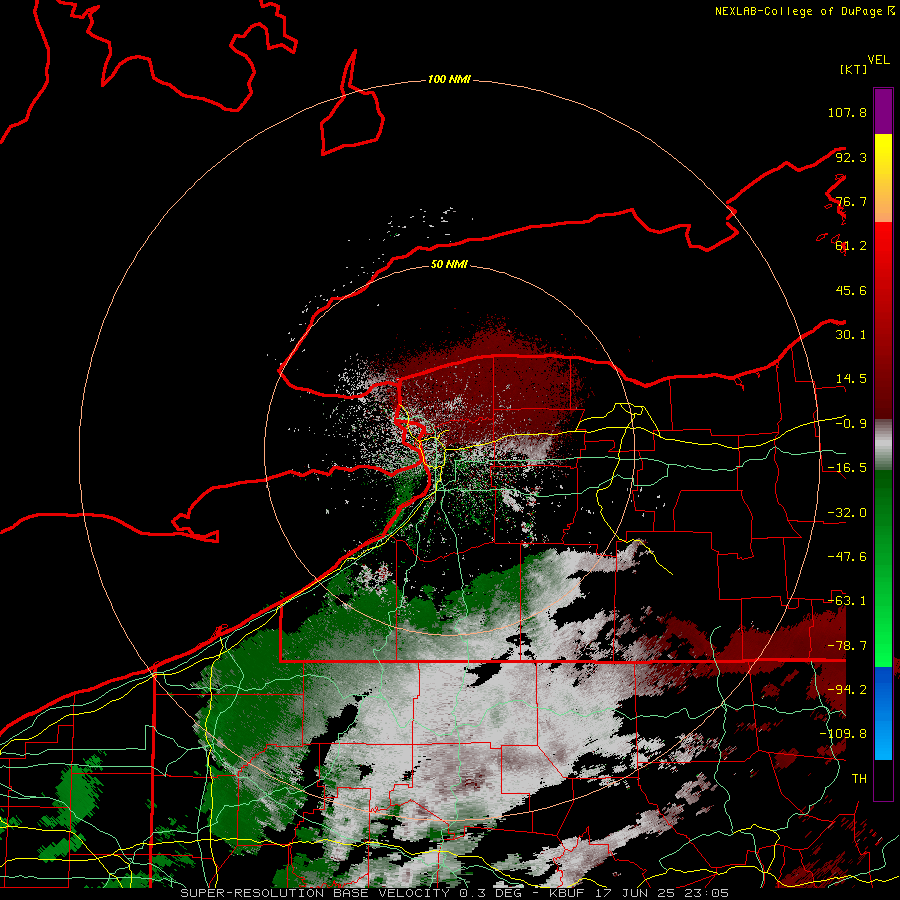The height and width of the screenshot is (900, 900).
Task: Pick the red segment of color bar
Action: 883,320
